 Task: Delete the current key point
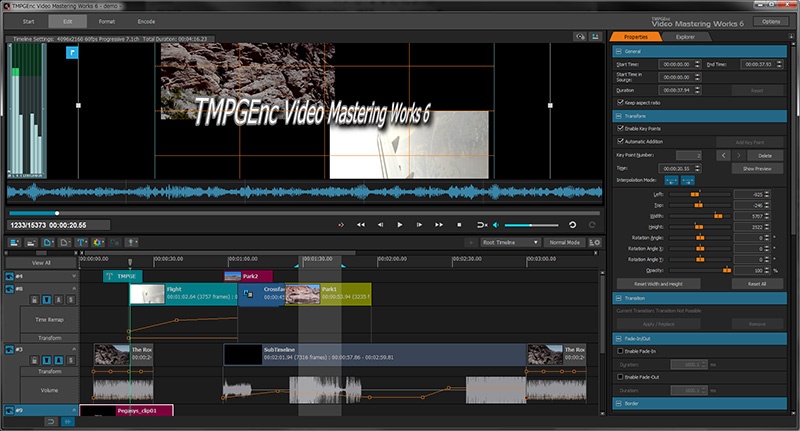tap(765, 156)
